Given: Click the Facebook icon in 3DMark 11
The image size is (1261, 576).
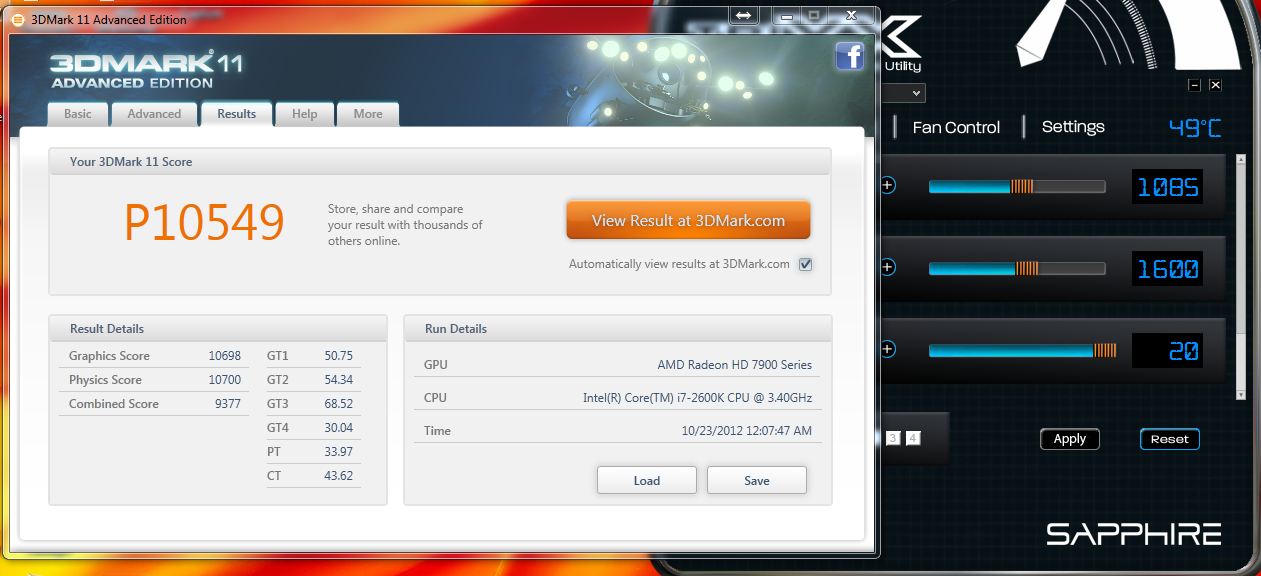Looking at the screenshot, I should pyautogui.click(x=849, y=57).
